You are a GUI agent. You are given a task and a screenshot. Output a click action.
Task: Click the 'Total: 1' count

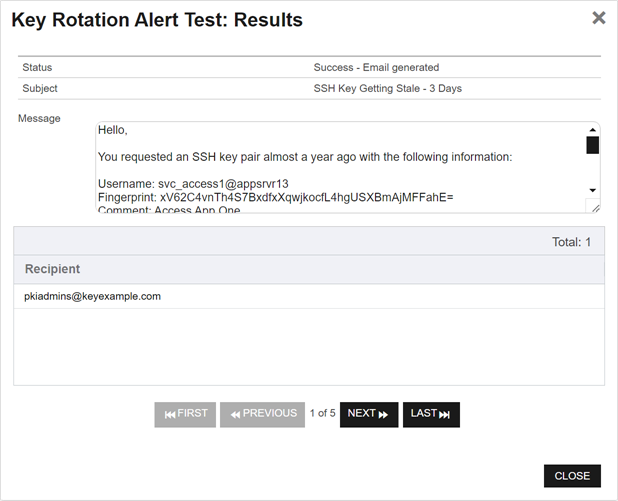click(x=571, y=242)
